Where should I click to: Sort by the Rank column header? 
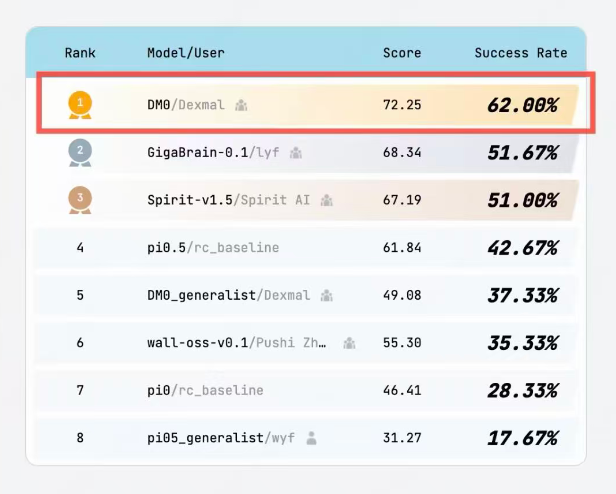click(x=80, y=53)
